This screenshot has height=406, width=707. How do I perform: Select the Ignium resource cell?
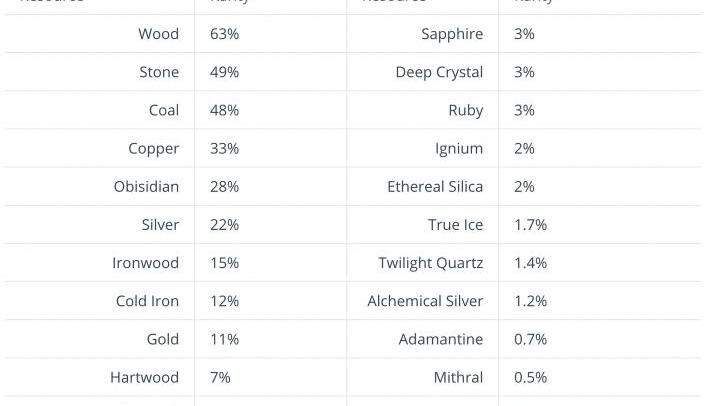coord(458,148)
